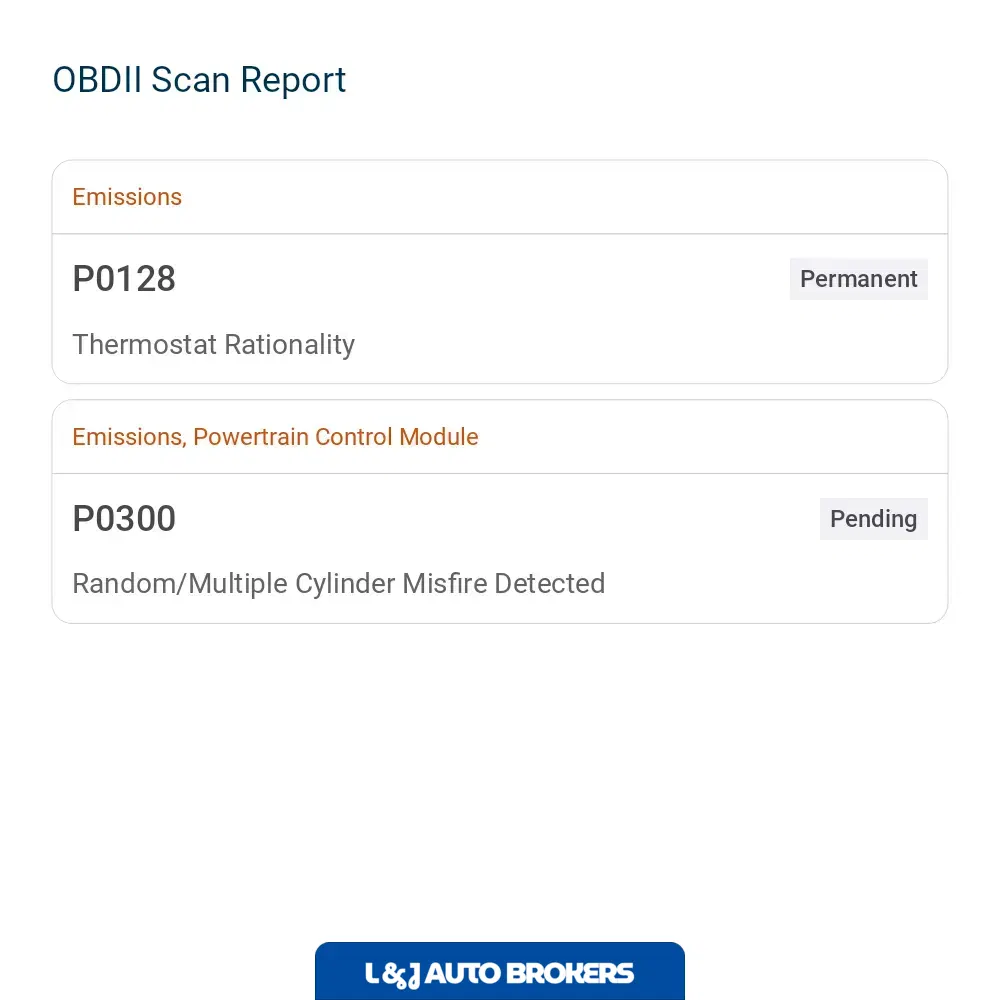Open the P0128 trouble code
This screenshot has width=1000, height=1000.
124,279
